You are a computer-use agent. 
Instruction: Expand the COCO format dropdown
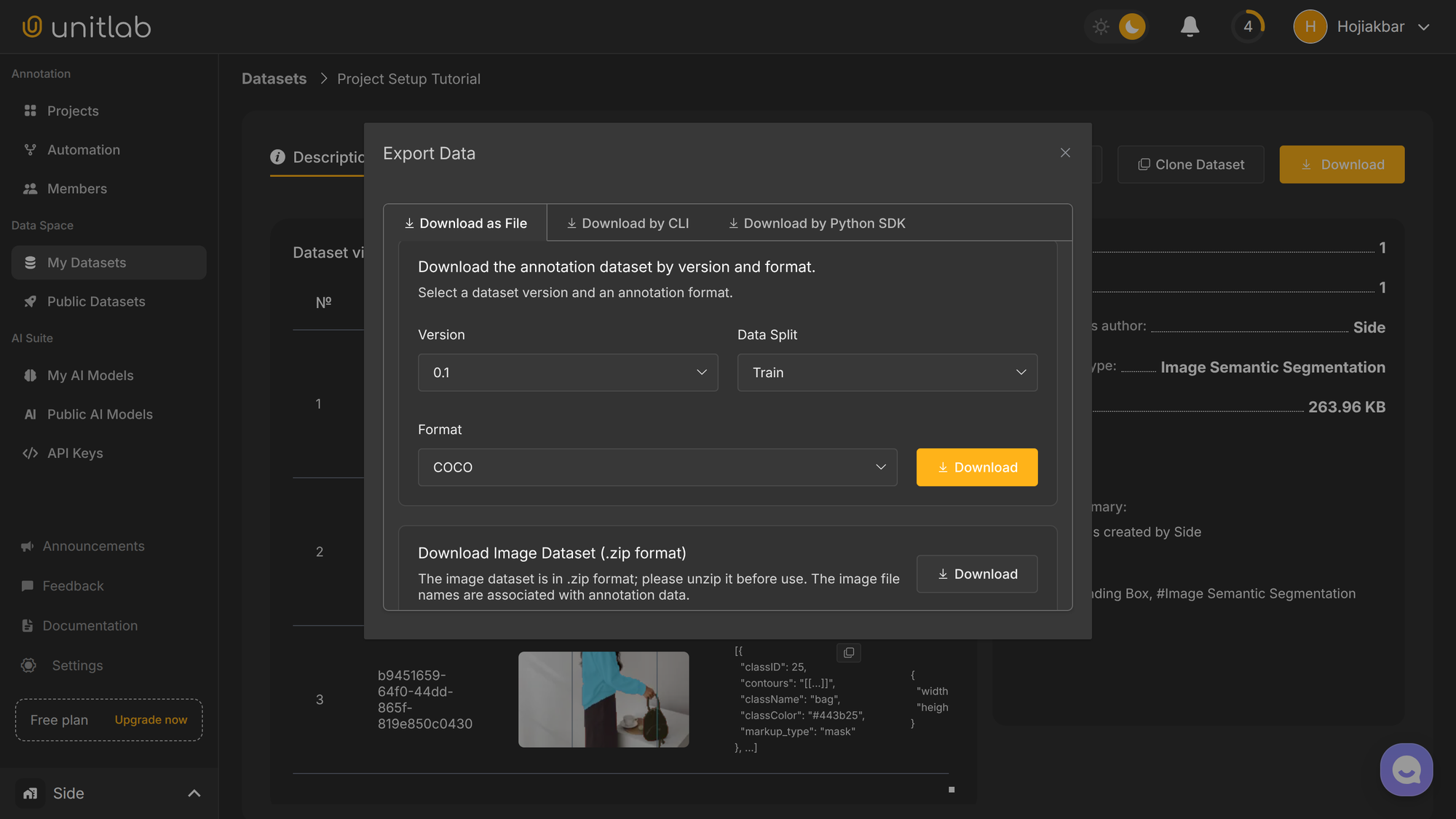[x=657, y=467]
